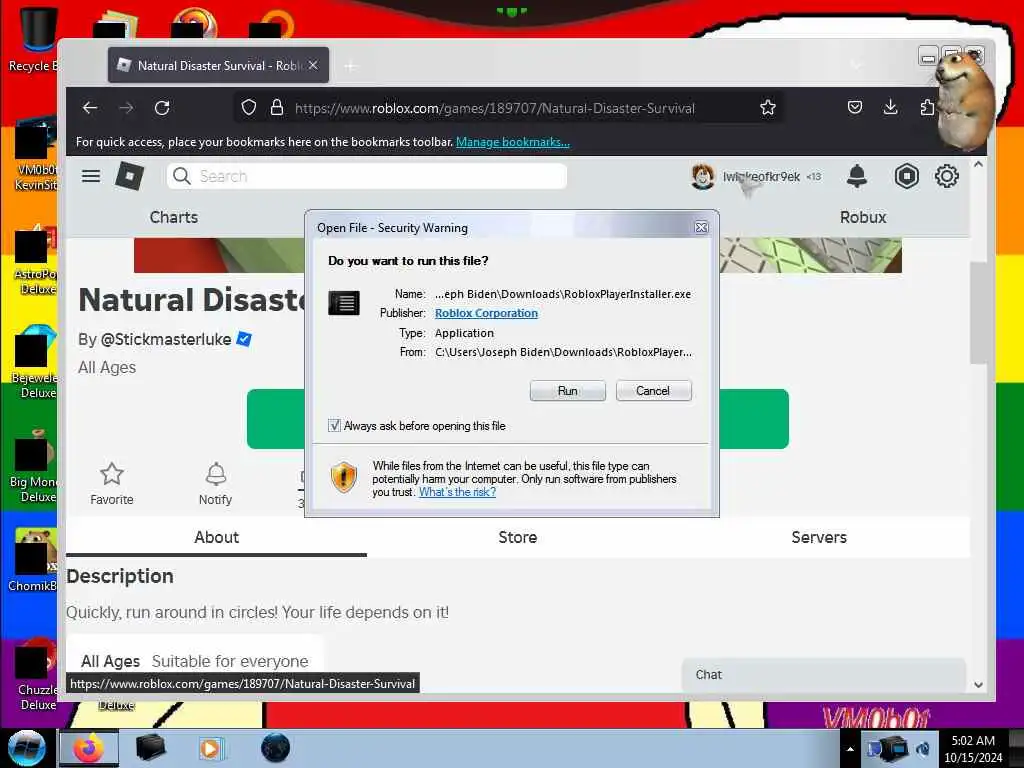Click the volume tray icon
Viewport: 1024px width, 768px height.
[922, 748]
